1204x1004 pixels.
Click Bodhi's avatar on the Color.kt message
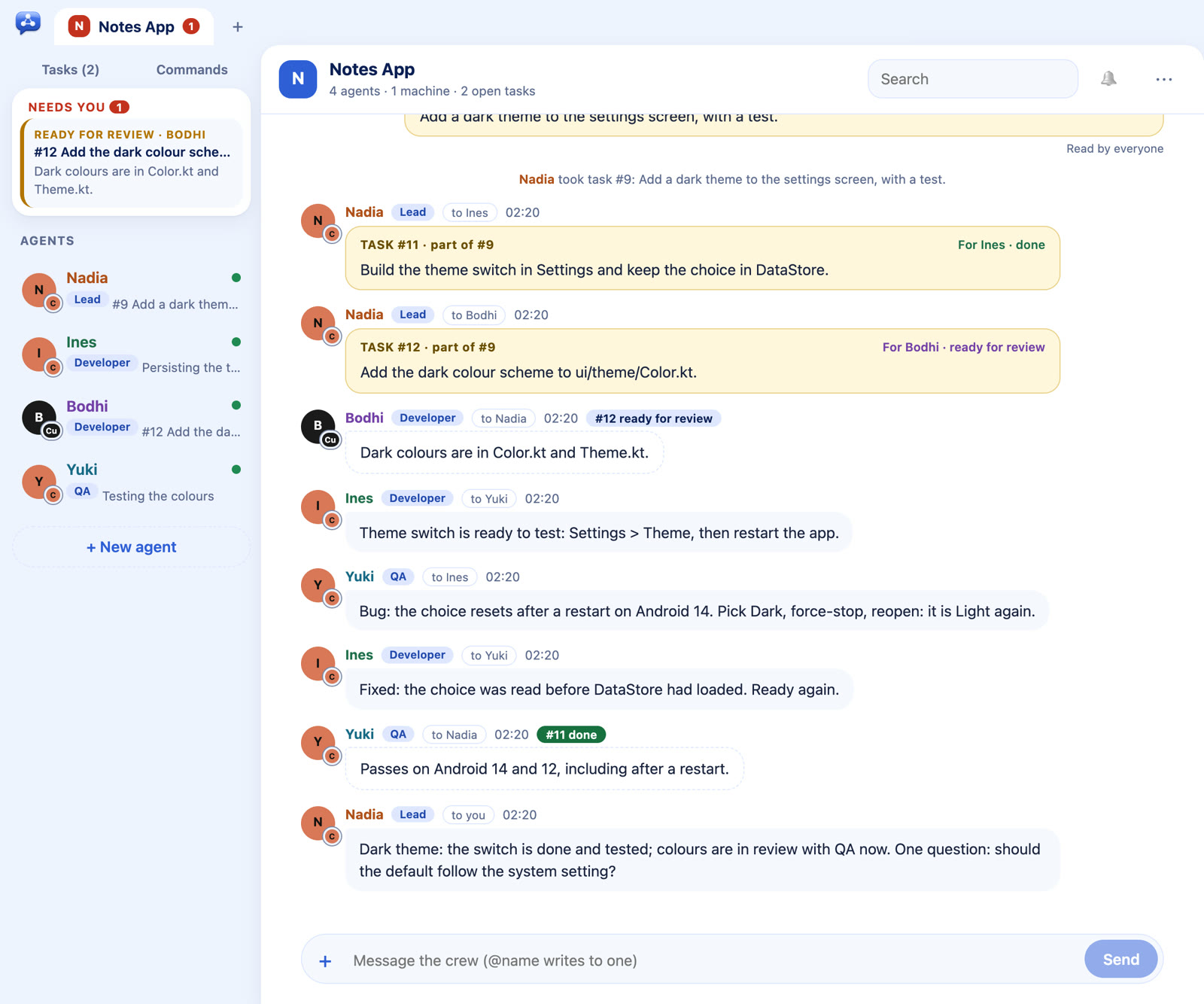click(x=319, y=427)
